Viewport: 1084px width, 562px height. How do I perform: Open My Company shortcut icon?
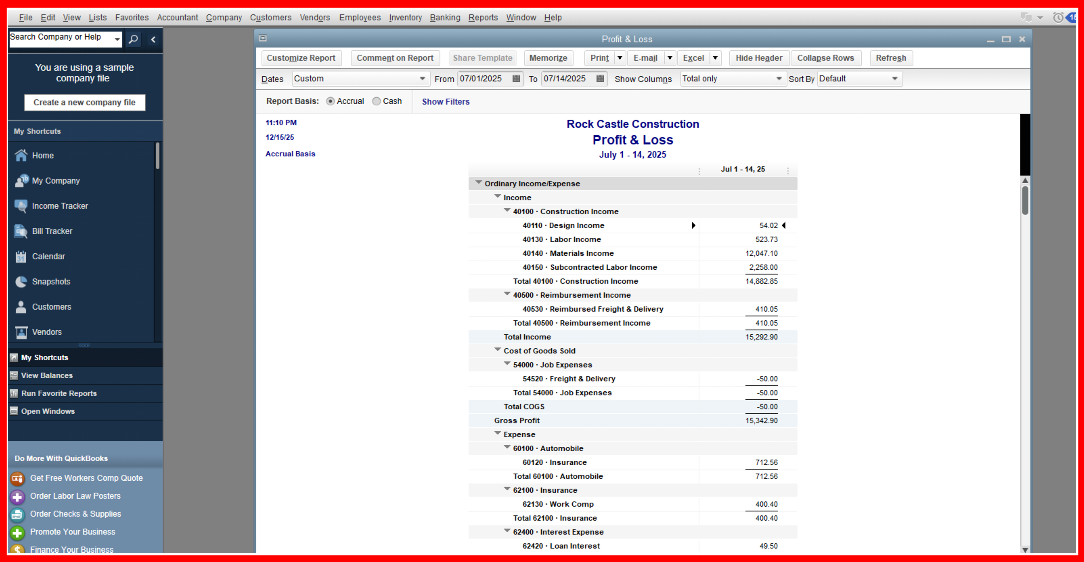(x=21, y=180)
